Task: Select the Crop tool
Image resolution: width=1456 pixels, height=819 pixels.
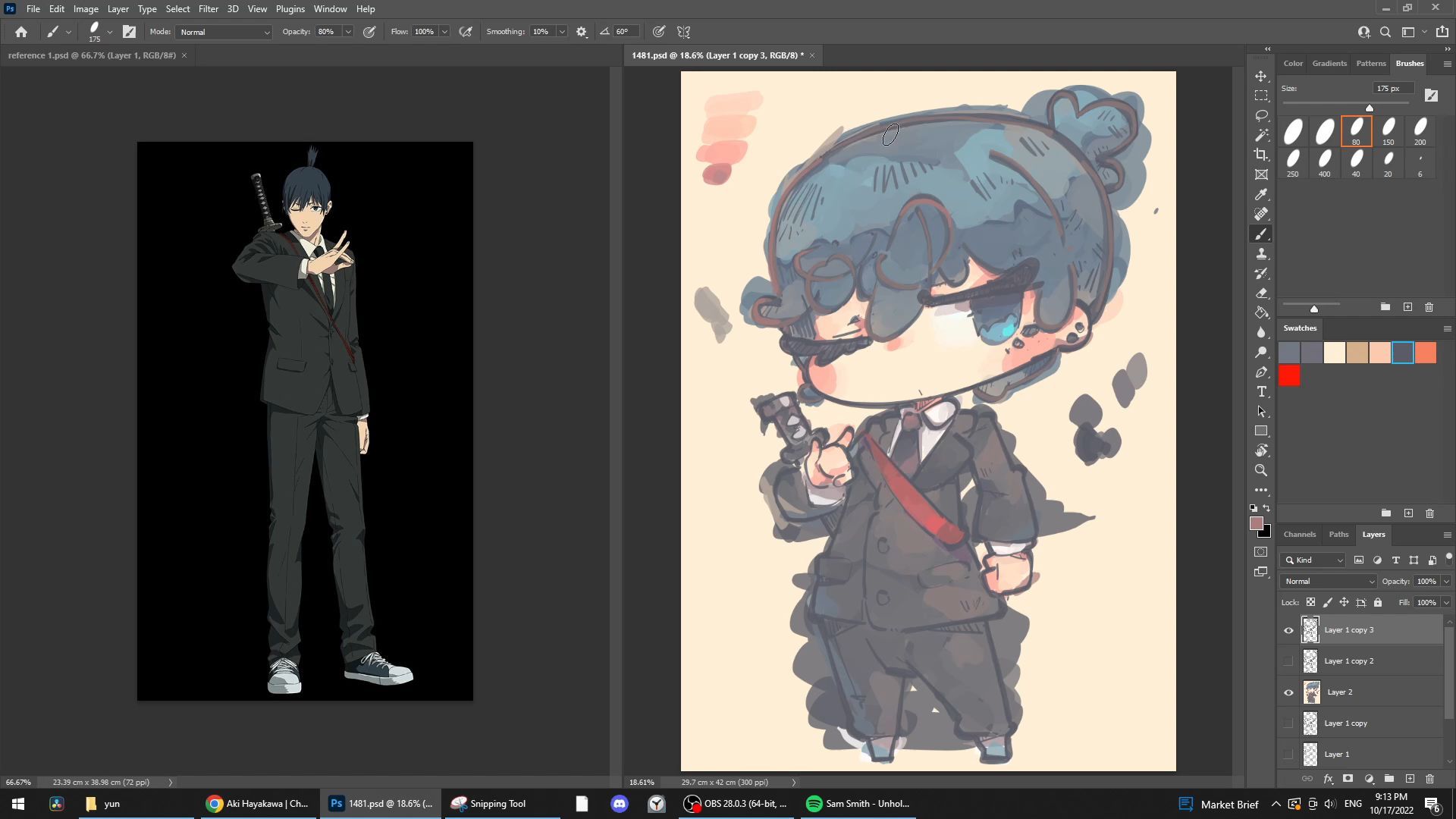Action: (1261, 155)
